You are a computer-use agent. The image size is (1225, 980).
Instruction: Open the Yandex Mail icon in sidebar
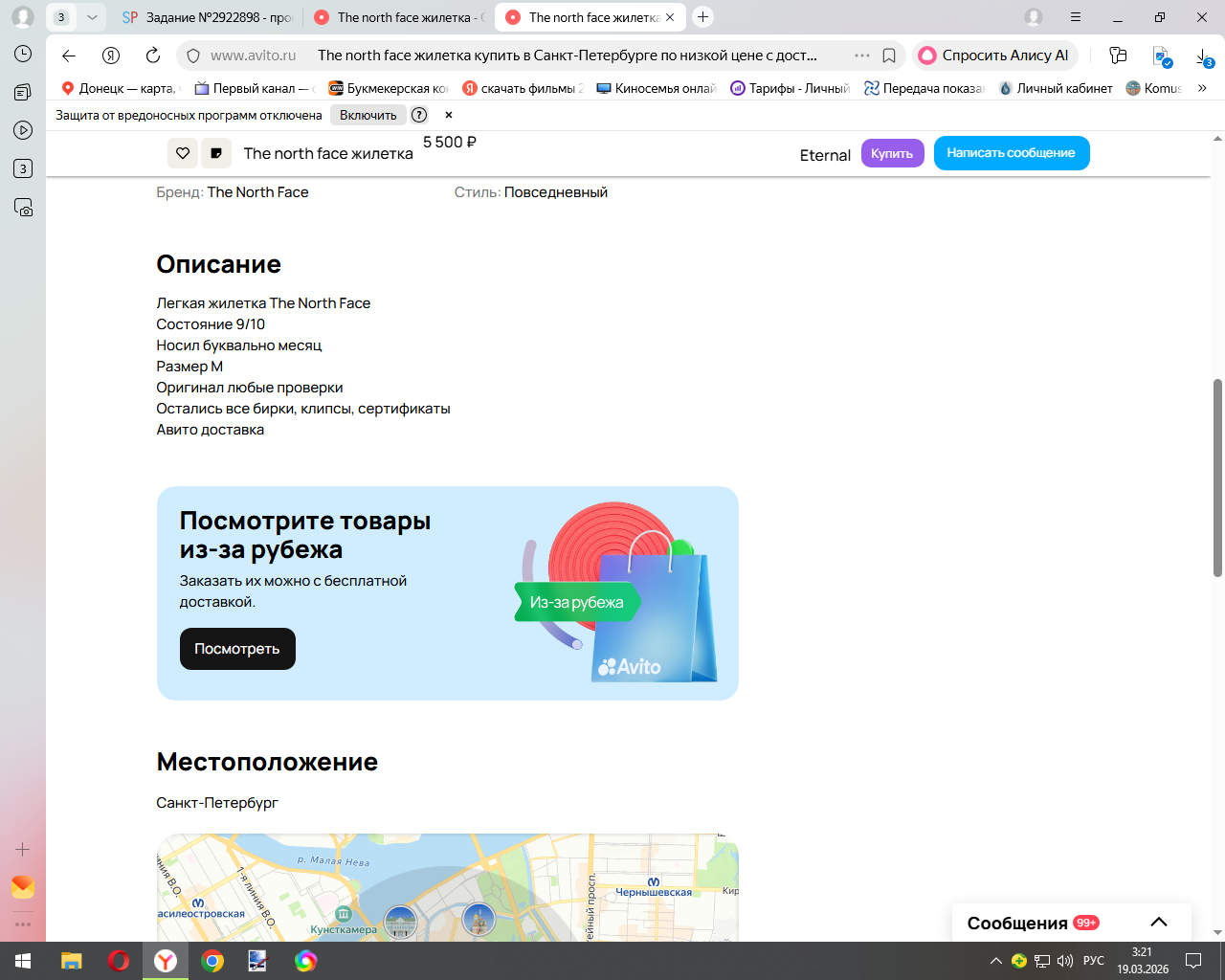tap(23, 887)
